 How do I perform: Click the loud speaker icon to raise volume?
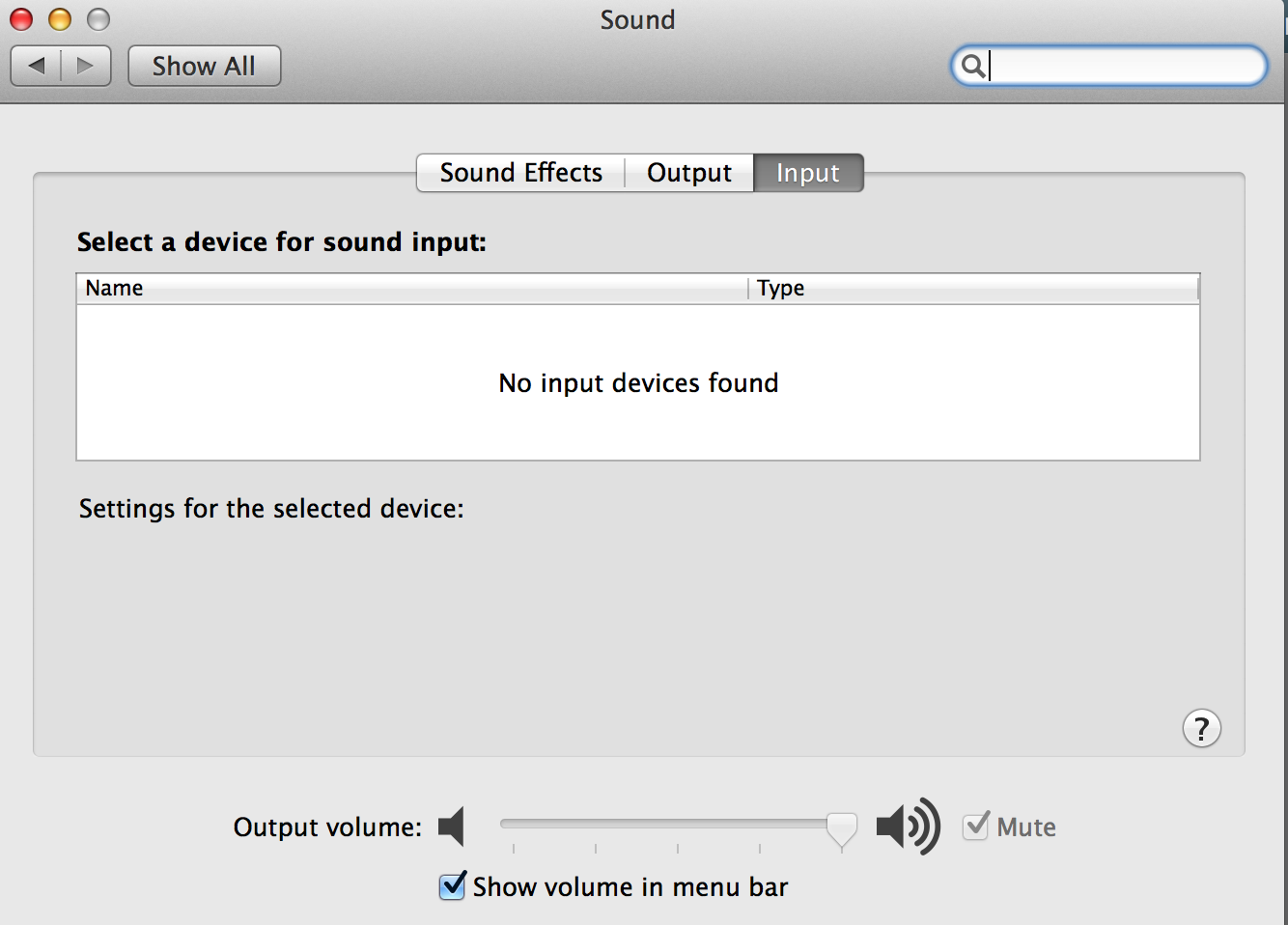(x=906, y=827)
